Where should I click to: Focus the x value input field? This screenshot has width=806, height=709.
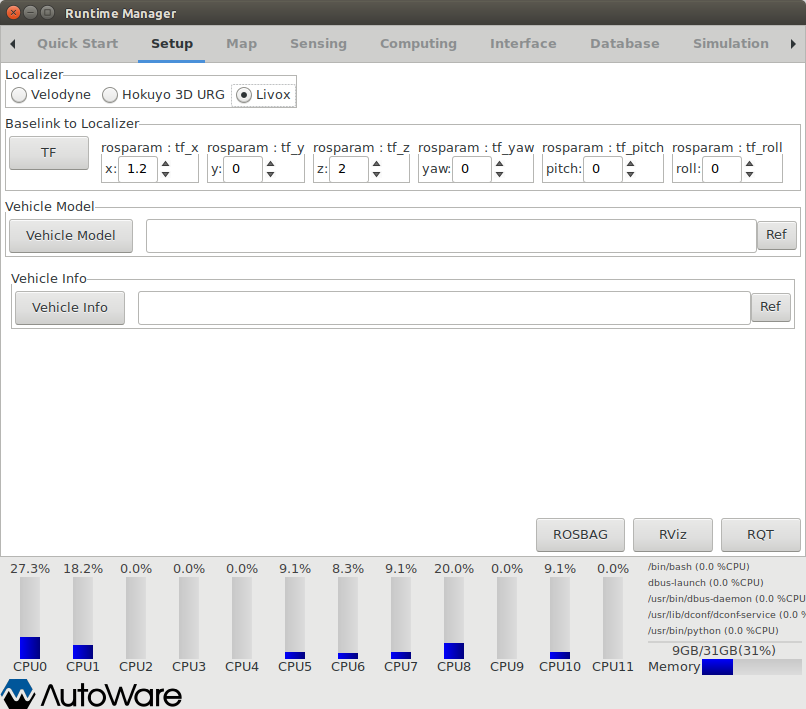point(138,169)
